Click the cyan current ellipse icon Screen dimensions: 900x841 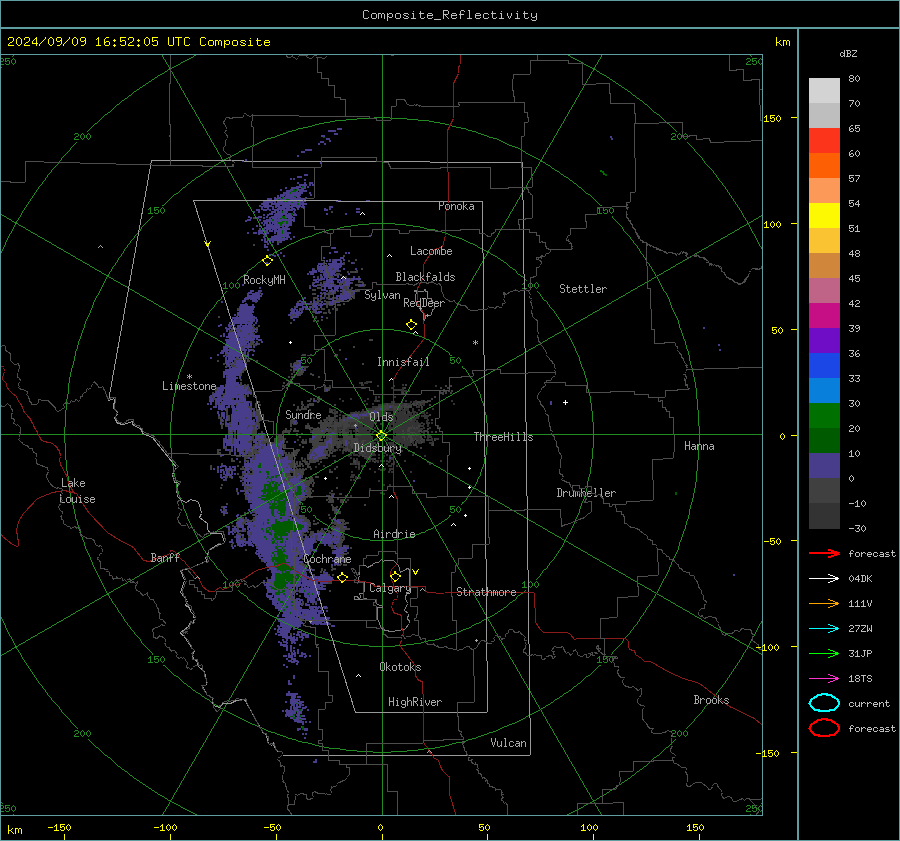pos(824,703)
